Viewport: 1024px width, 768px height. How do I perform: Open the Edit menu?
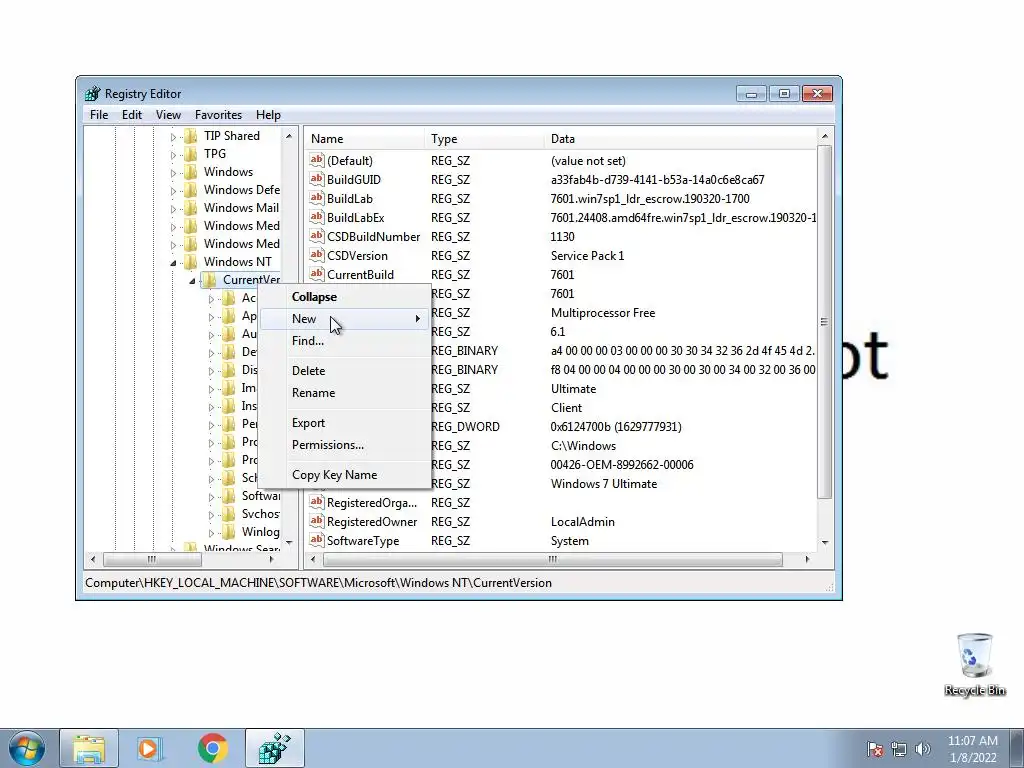click(x=131, y=115)
